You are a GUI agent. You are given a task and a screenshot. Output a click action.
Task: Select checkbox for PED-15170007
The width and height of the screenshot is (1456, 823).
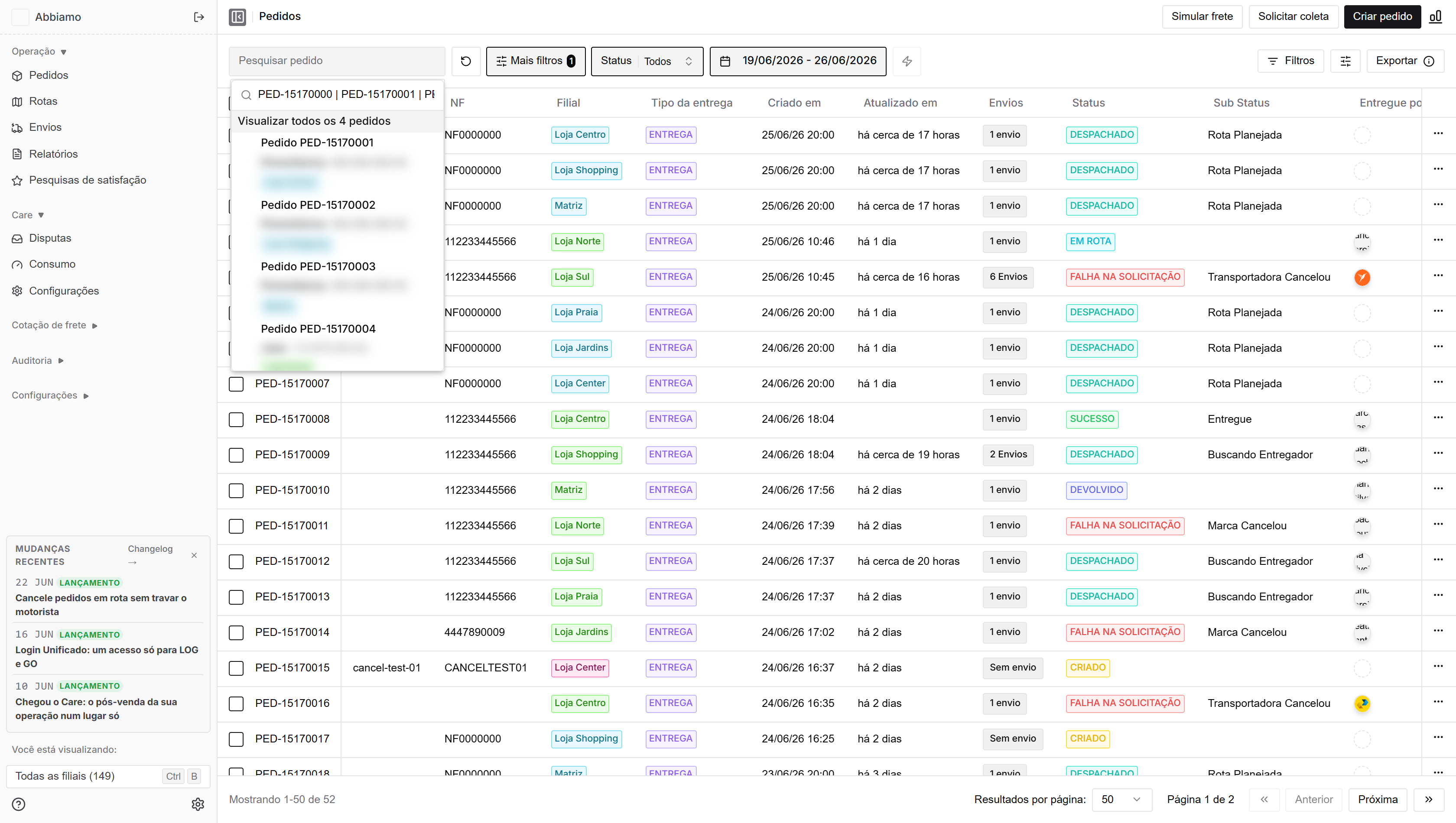[x=236, y=384]
